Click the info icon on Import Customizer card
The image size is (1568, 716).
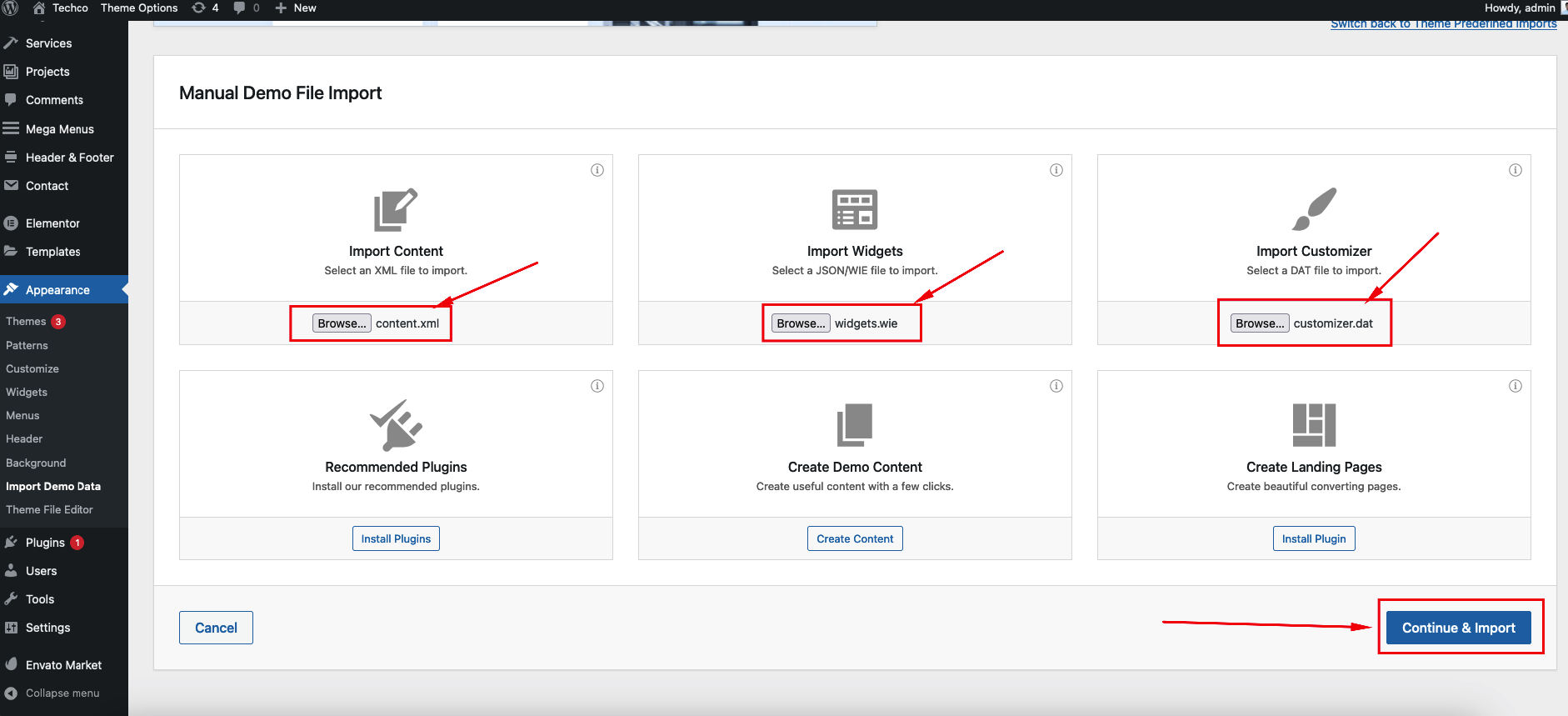tap(1516, 170)
